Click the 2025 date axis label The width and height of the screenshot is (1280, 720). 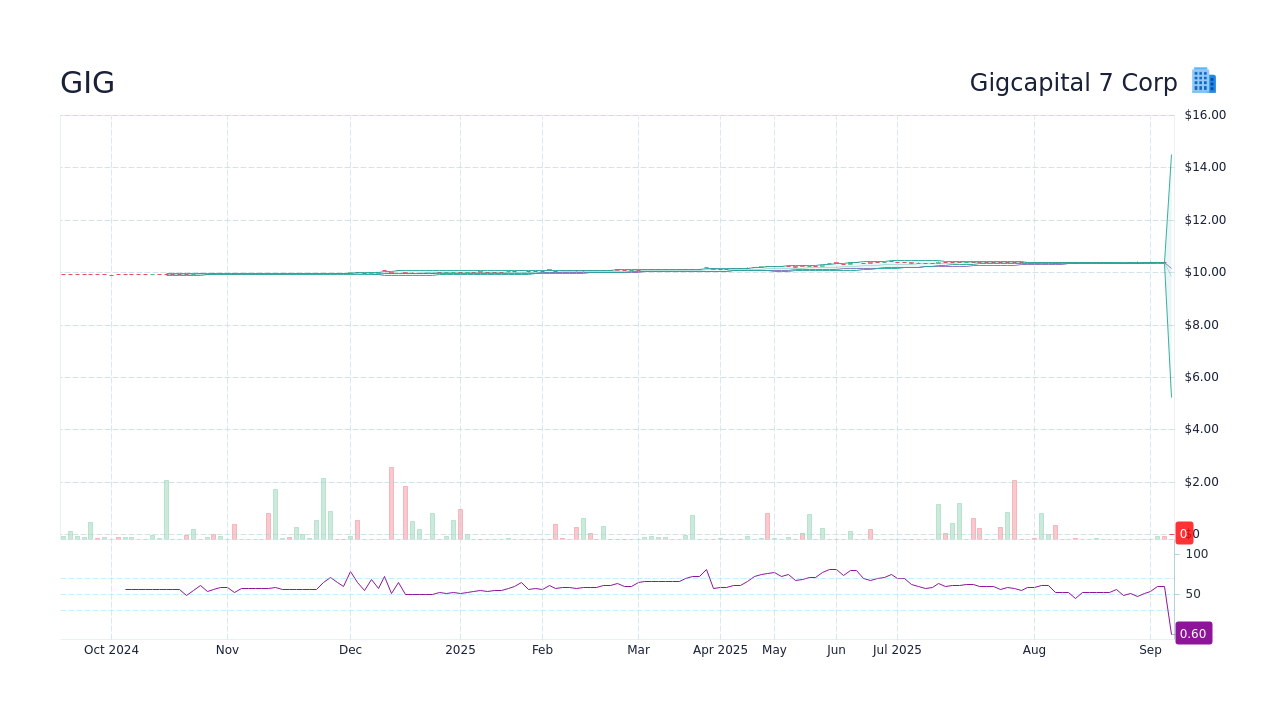pyautogui.click(x=460, y=650)
